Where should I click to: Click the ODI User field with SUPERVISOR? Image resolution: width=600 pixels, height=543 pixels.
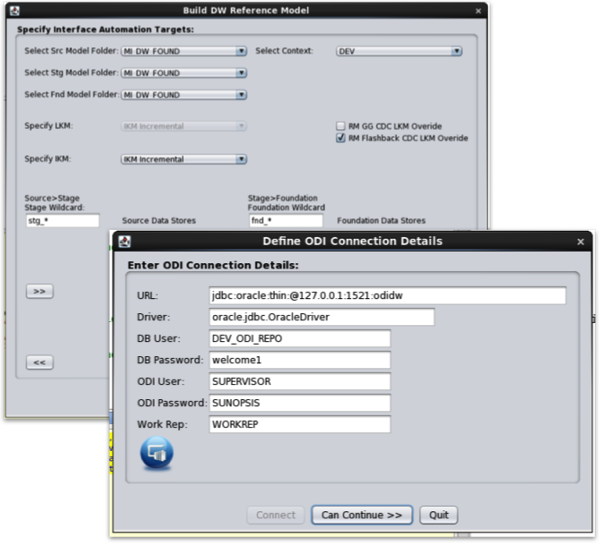[300, 381]
